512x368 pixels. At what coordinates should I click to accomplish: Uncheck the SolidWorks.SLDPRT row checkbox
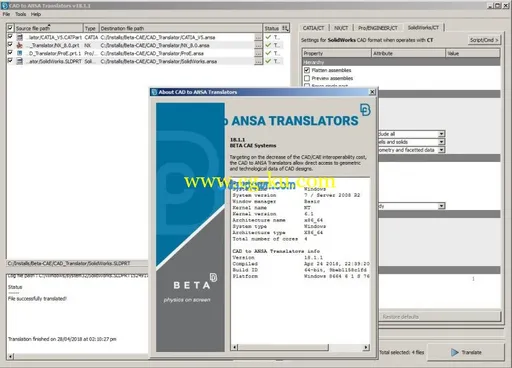tap(10, 60)
